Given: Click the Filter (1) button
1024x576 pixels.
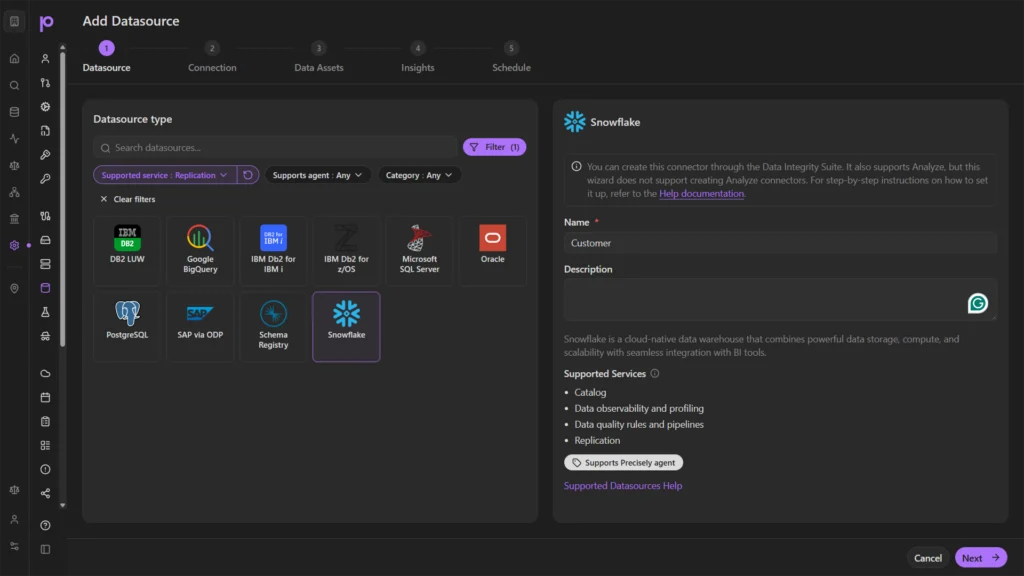Looking at the screenshot, I should point(494,147).
